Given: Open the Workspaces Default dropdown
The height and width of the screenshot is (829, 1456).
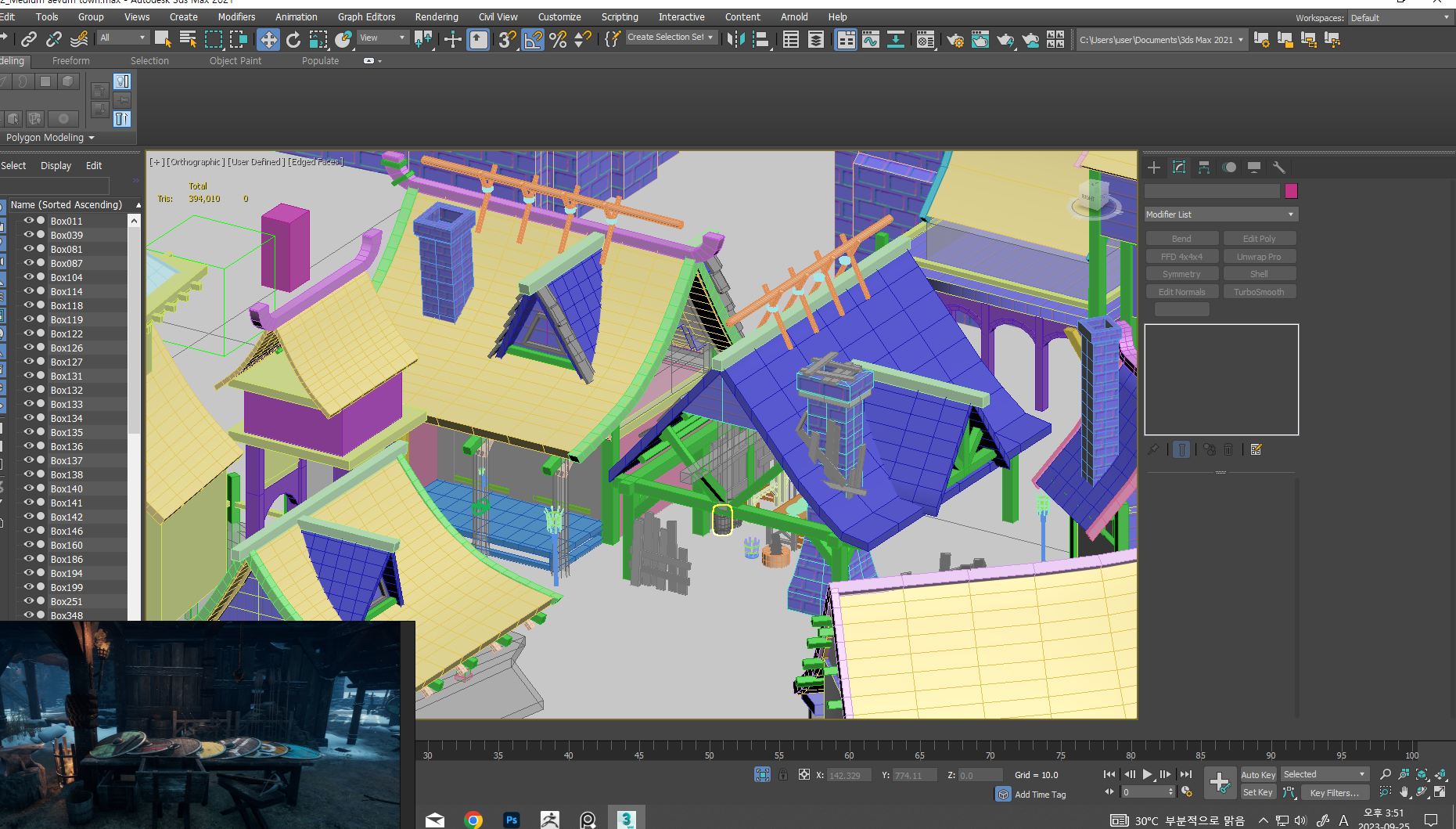Looking at the screenshot, I should pyautogui.click(x=1399, y=18).
